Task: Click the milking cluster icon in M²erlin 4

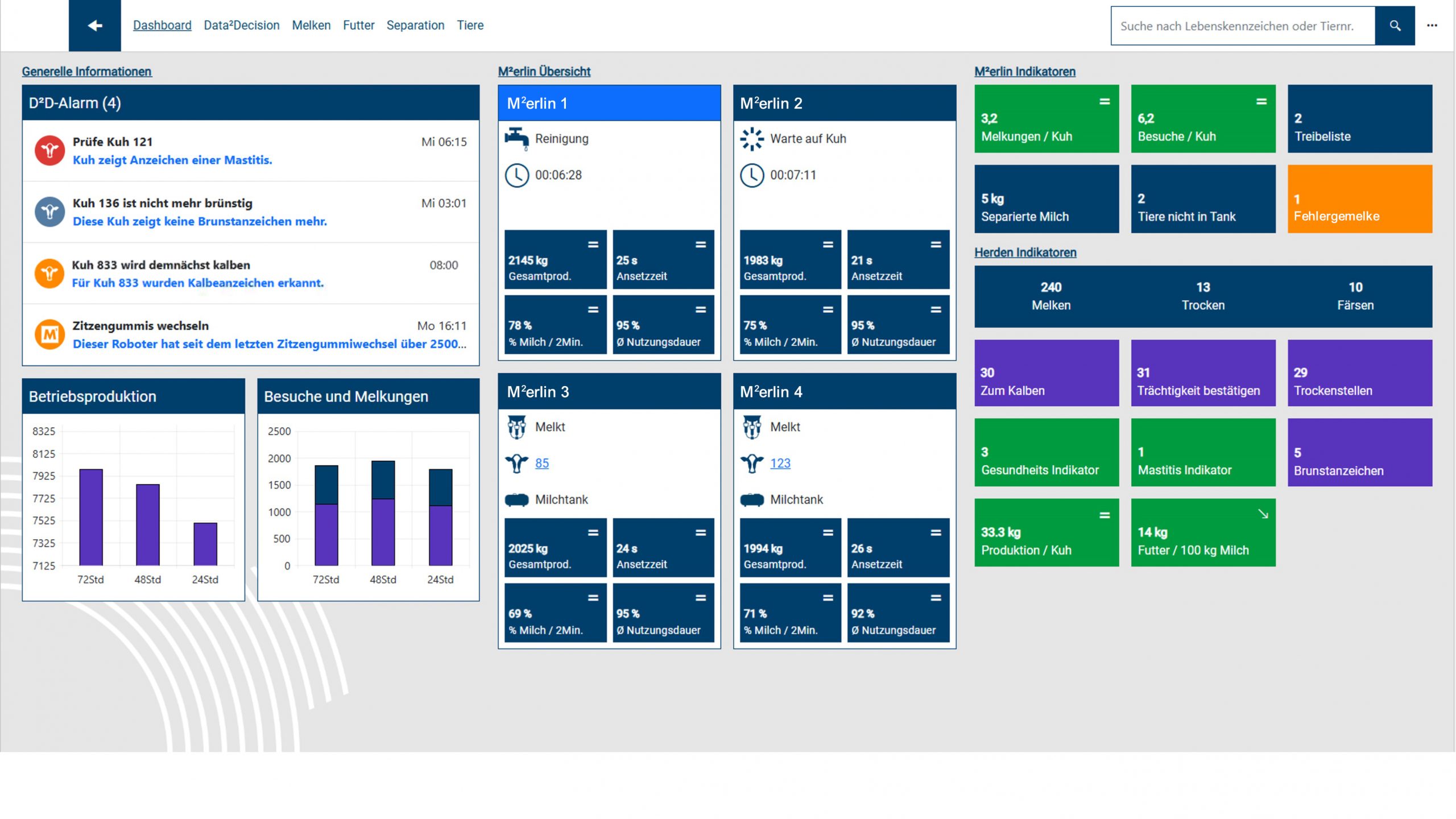Action: pyautogui.click(x=751, y=427)
